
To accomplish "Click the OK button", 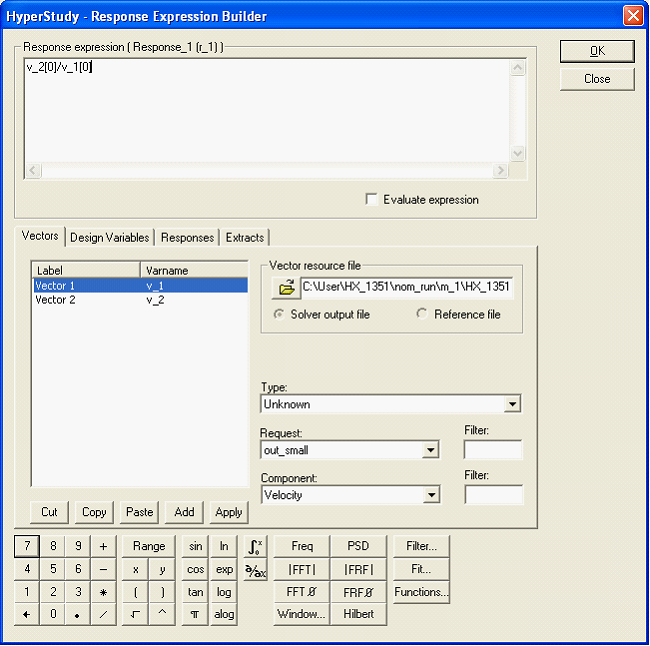I will 597,51.
